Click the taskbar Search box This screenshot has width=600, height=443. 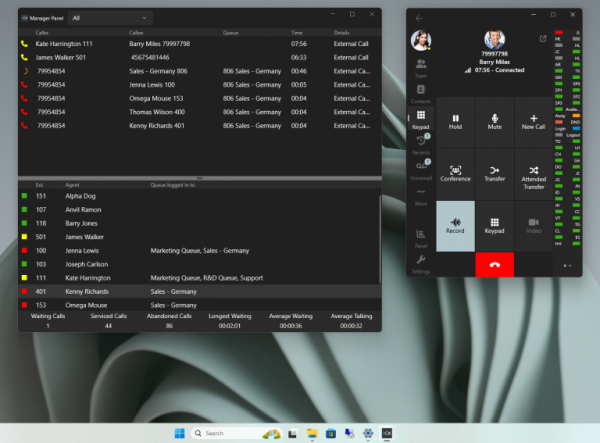236,433
